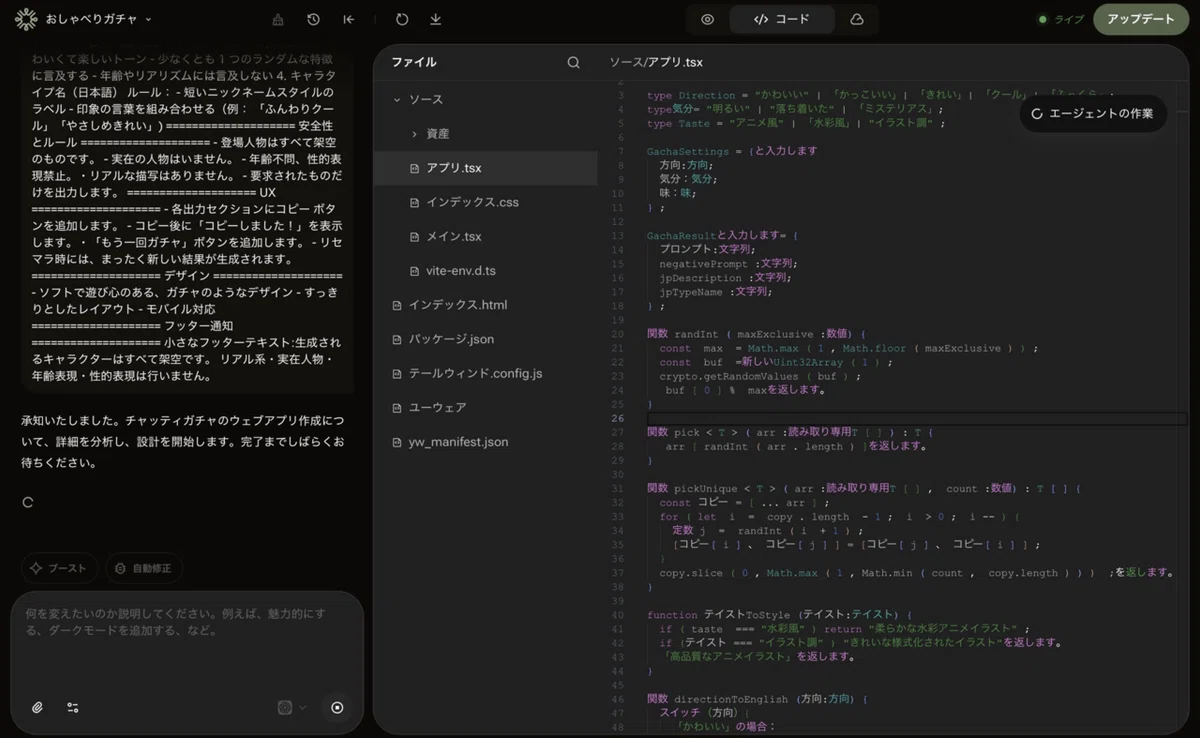The image size is (1200, 738).
Task: Click the アップデート button
Action: pos(1140,19)
